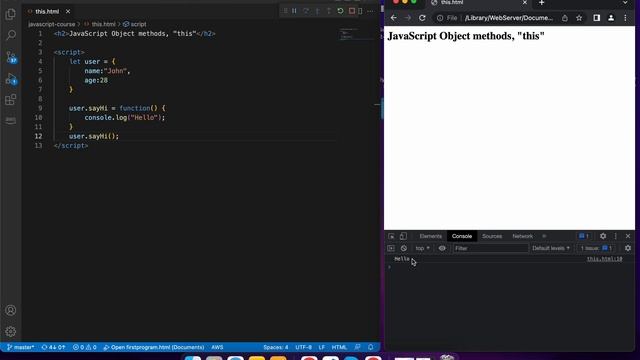This screenshot has height=360, width=640.
Task: Open the Manage gear in VS Code activity bar
Action: (x=11, y=331)
